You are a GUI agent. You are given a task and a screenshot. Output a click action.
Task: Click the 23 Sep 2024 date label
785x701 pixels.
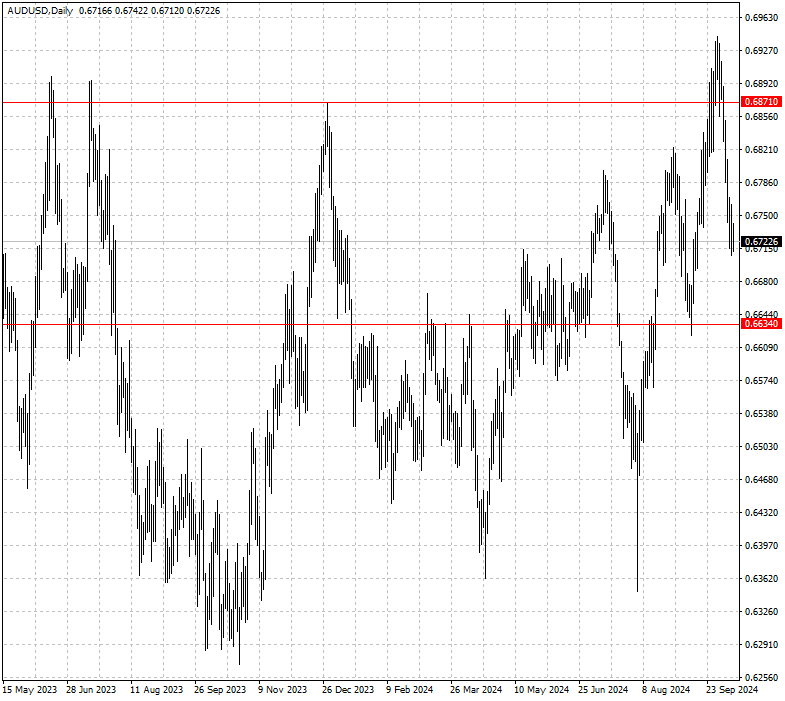pos(732,689)
